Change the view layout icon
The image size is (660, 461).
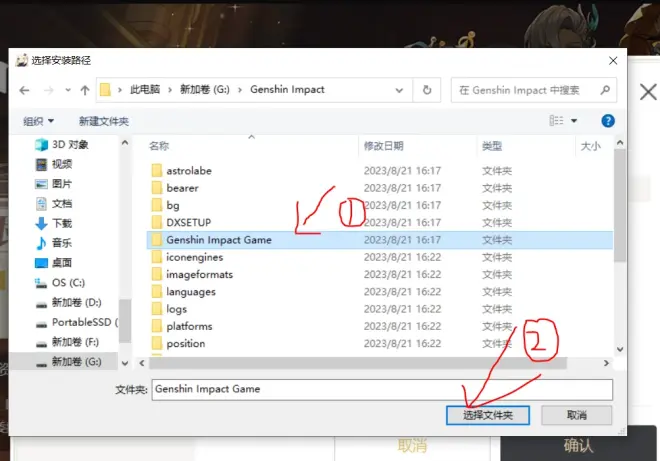(x=556, y=121)
